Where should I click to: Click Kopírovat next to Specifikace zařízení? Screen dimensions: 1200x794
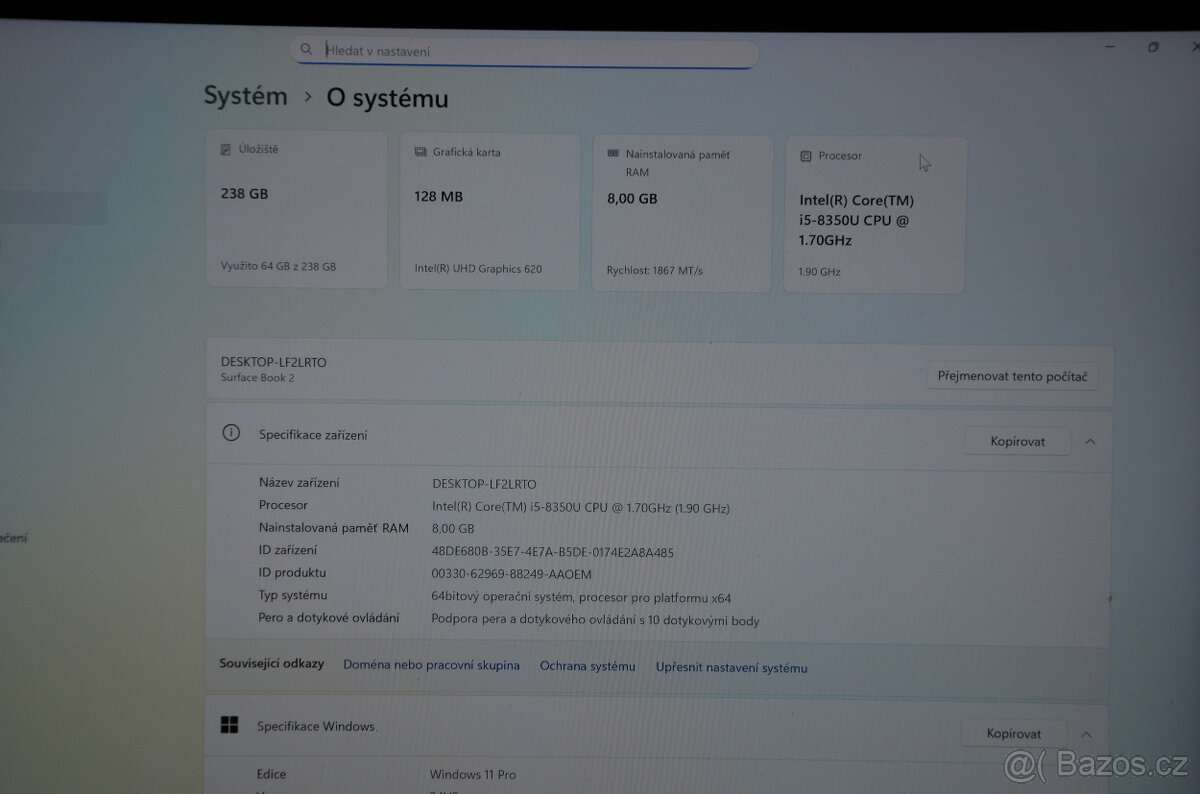click(1017, 440)
